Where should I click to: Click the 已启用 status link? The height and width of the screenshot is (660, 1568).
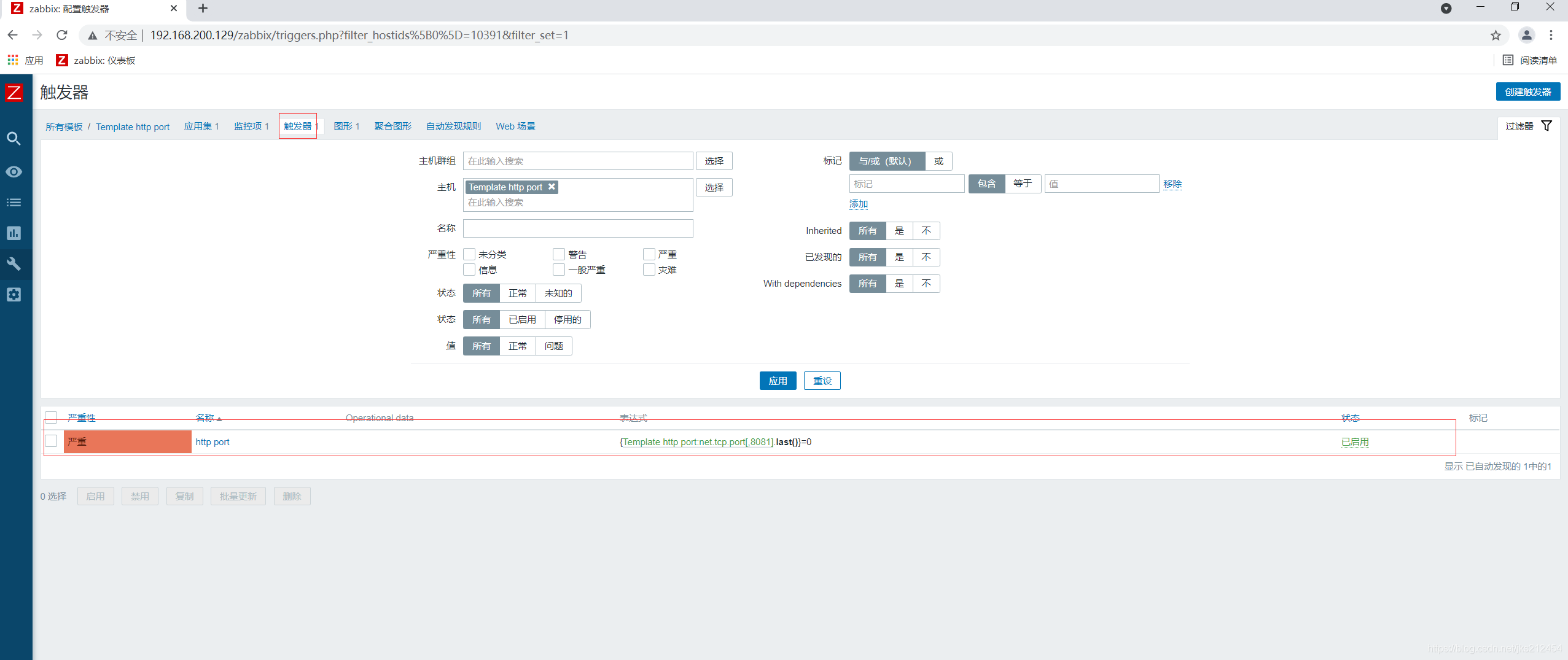[1355, 442]
